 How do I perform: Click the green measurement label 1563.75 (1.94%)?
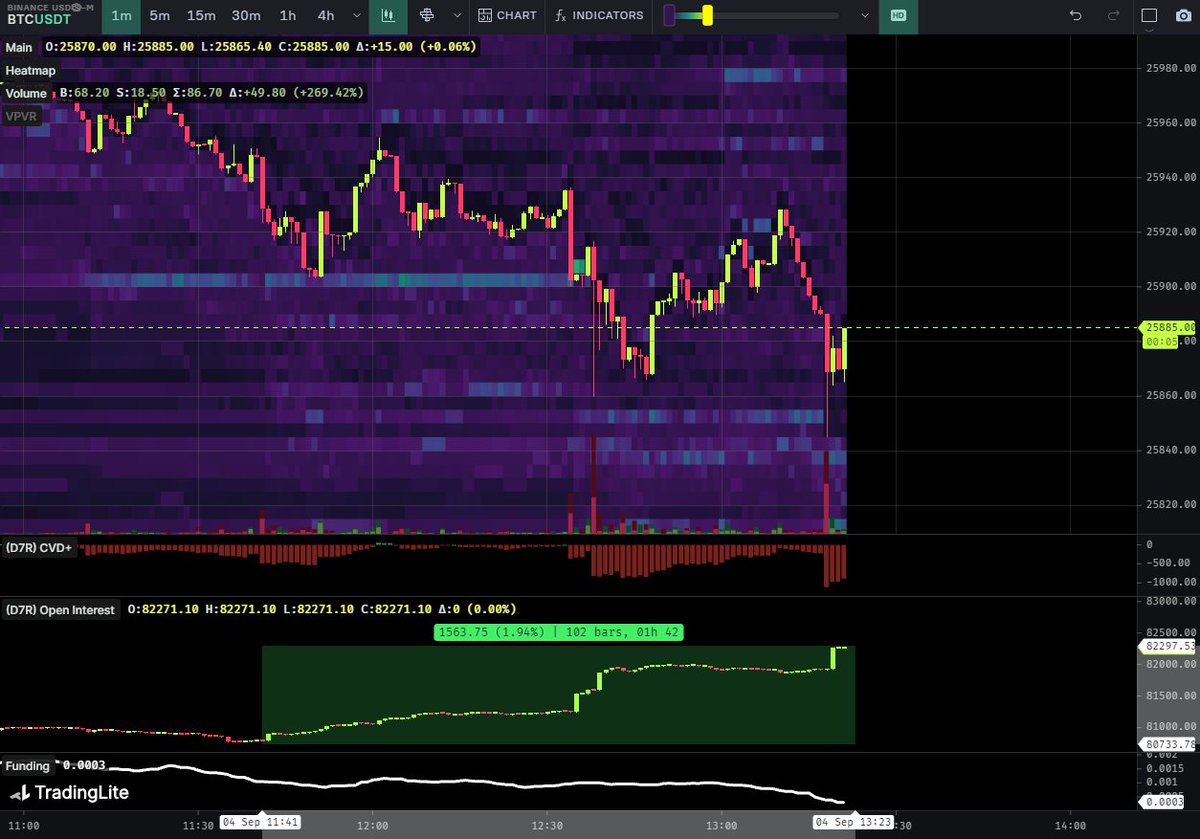(x=558, y=632)
